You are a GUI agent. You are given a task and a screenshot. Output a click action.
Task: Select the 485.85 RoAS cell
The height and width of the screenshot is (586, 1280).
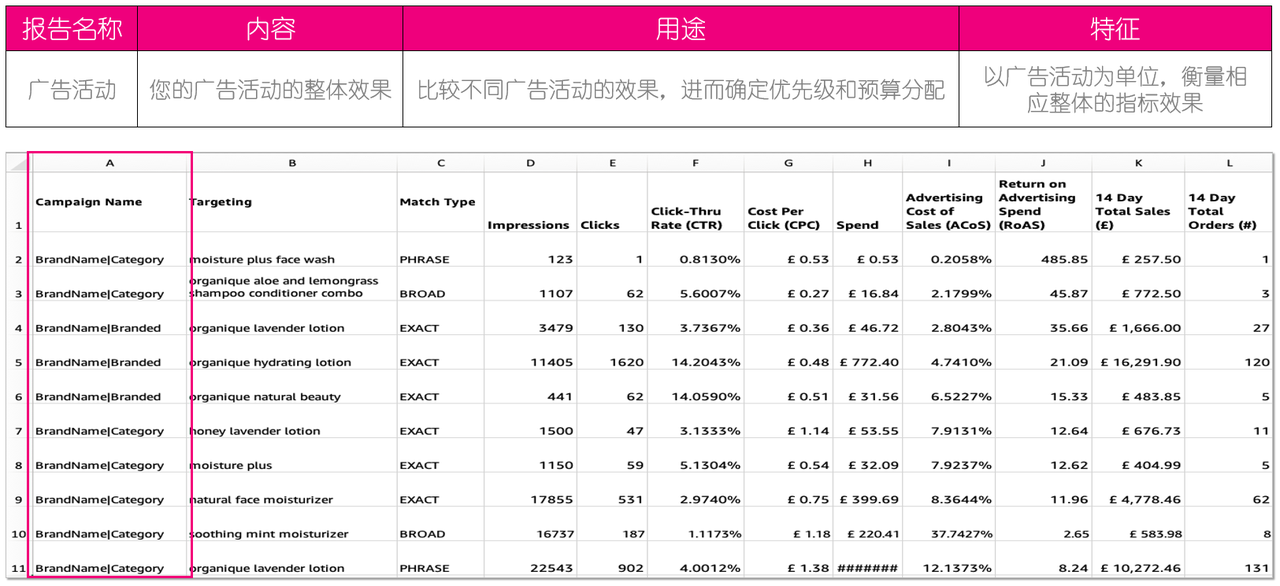[1064, 259]
